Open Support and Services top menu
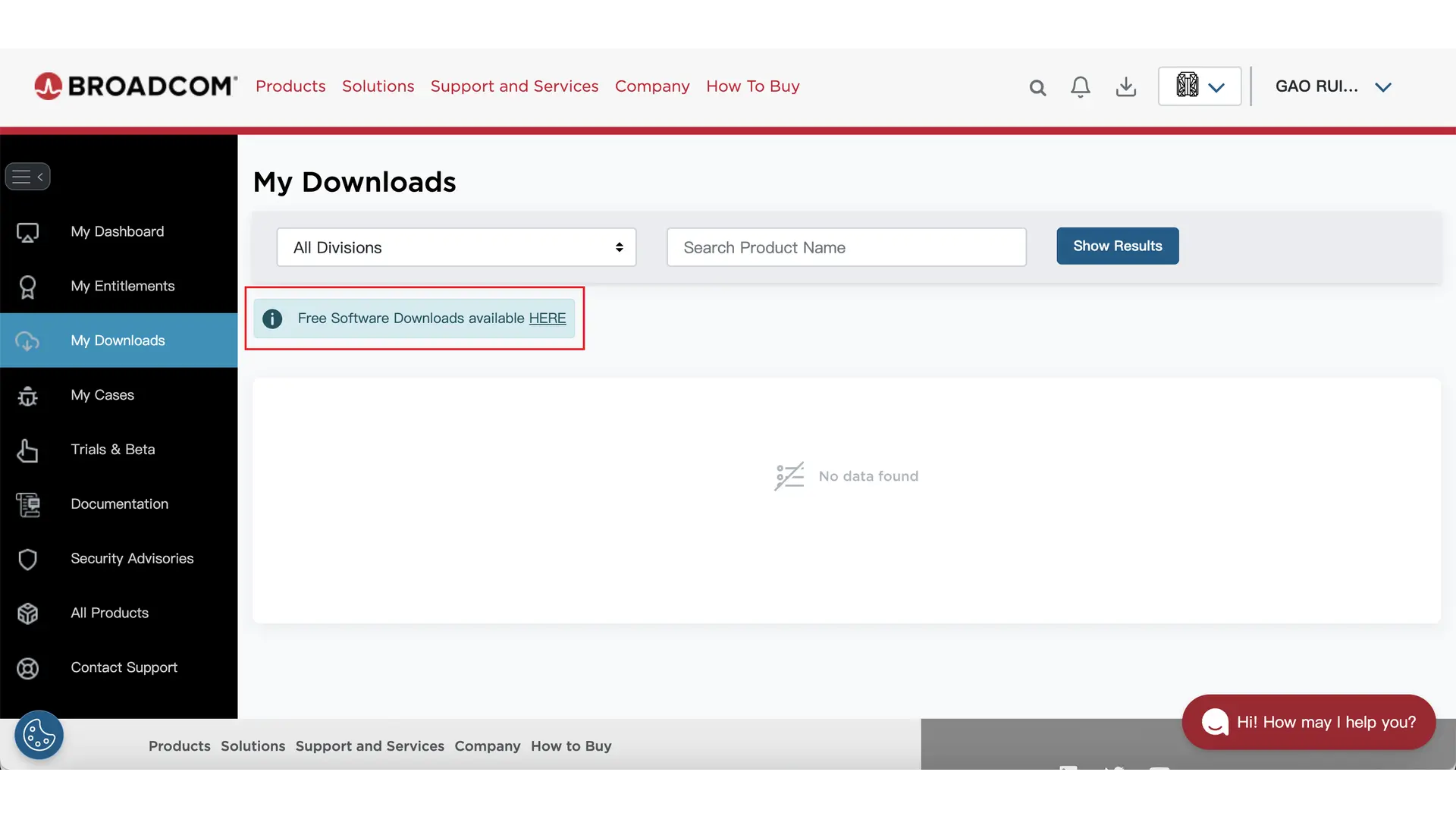Viewport: 1456px width, 819px height. point(515,86)
